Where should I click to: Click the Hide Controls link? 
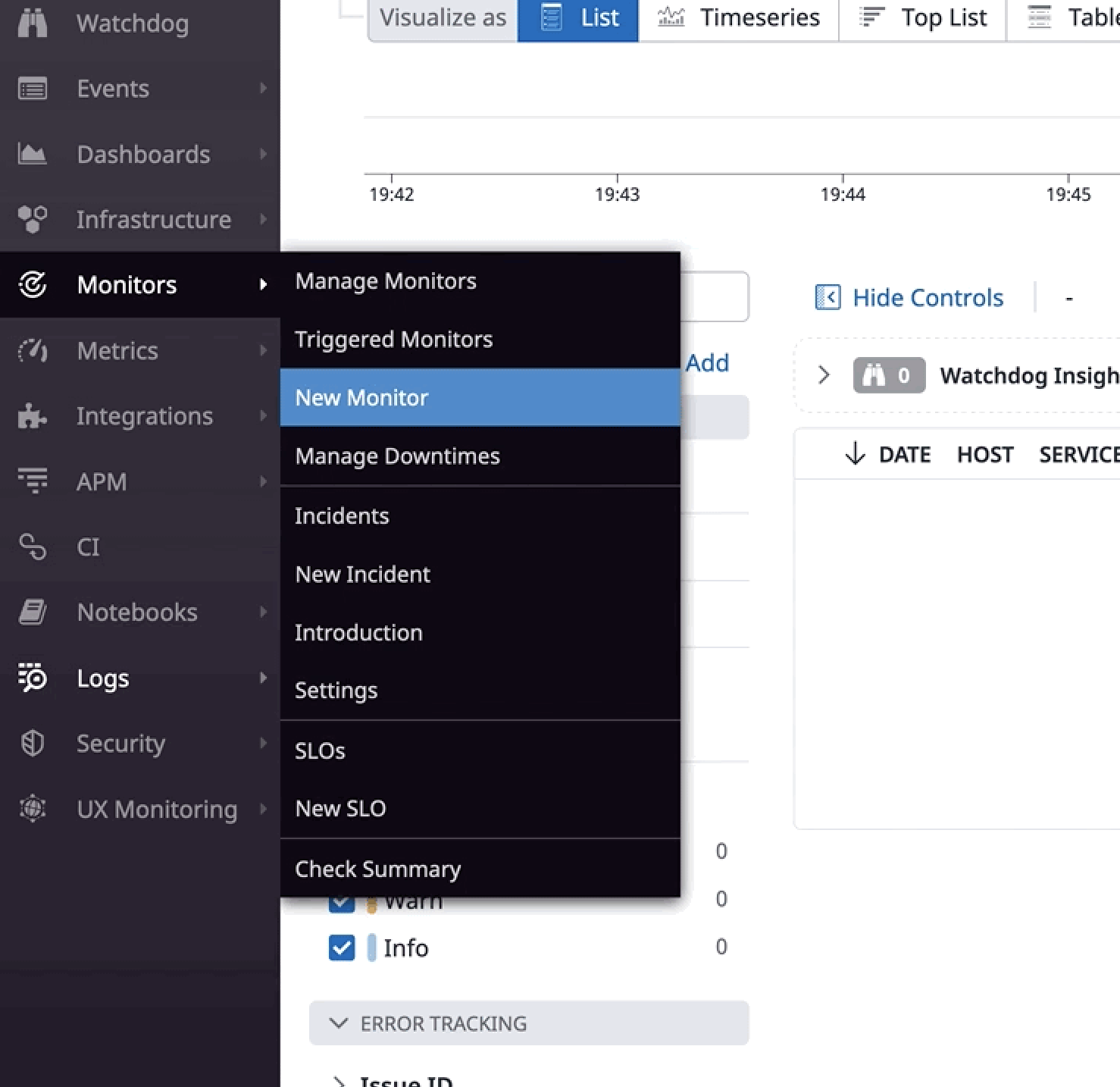927,297
